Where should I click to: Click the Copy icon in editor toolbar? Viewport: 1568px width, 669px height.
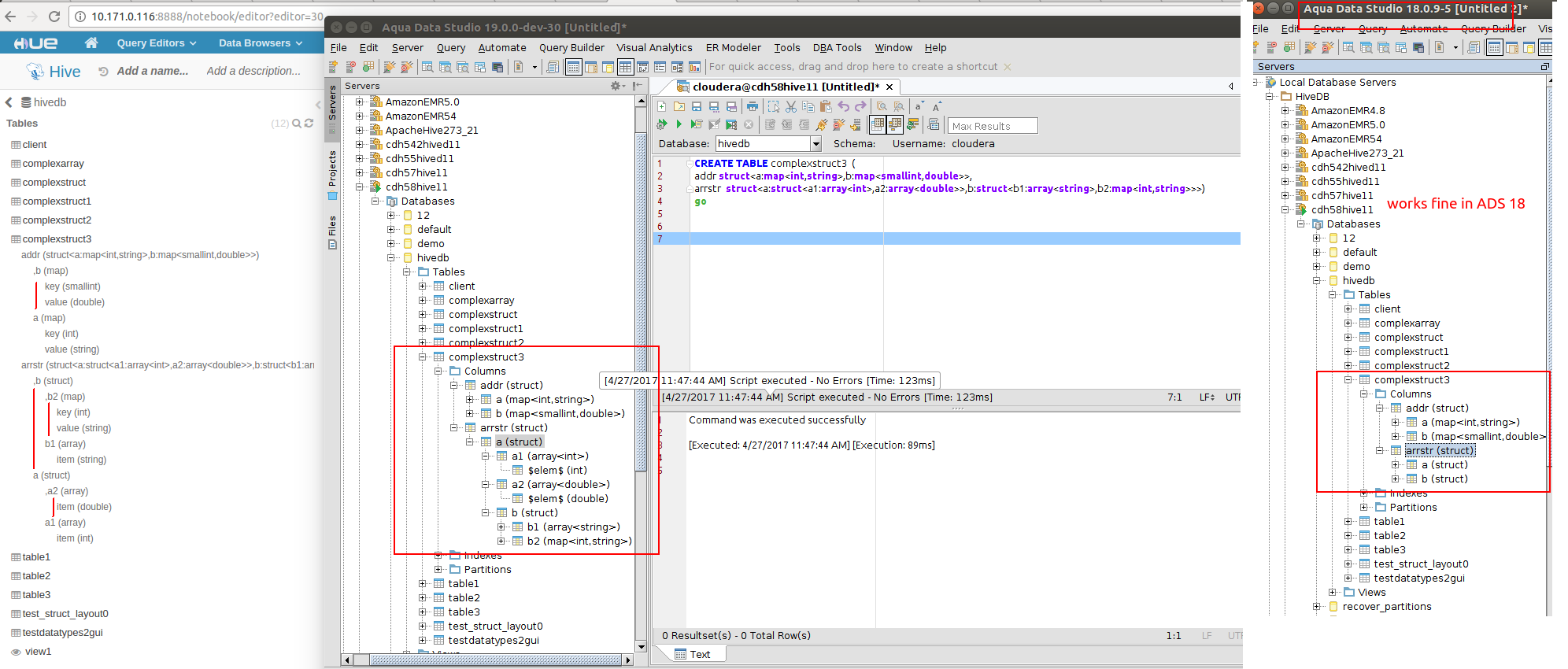click(808, 106)
